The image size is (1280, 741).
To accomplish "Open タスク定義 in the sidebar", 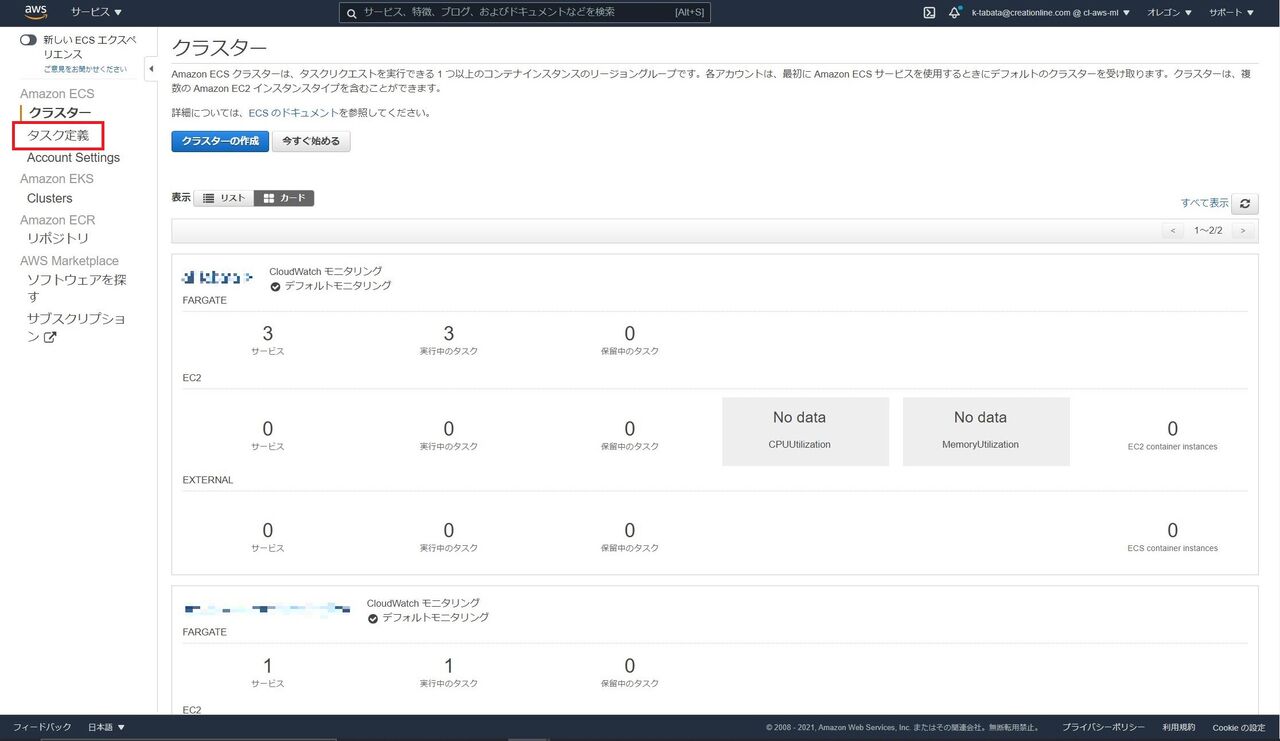I will pos(58,135).
